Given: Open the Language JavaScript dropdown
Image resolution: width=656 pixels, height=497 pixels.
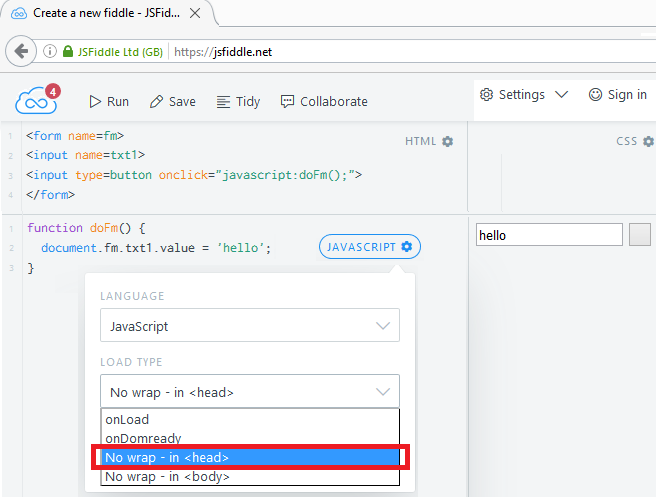Looking at the screenshot, I should click(249, 326).
